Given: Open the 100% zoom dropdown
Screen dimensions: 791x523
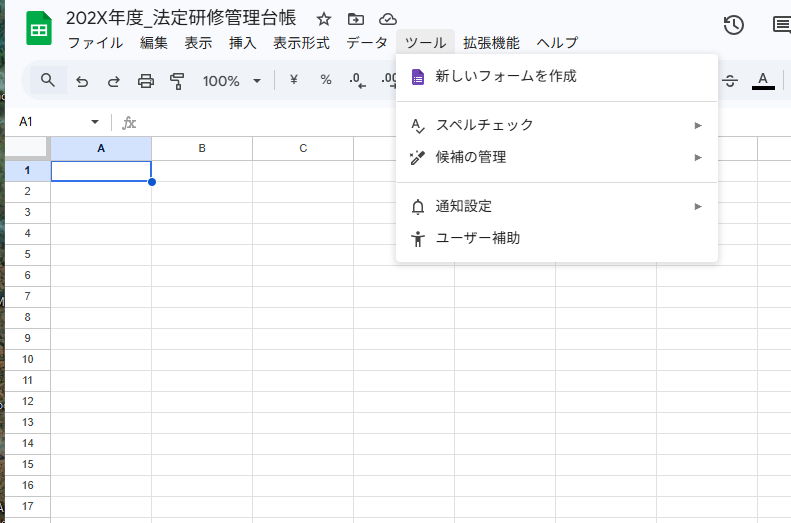Looking at the screenshot, I should 232,81.
